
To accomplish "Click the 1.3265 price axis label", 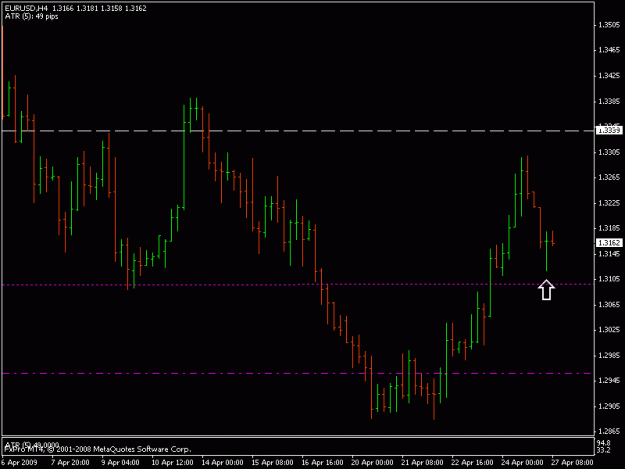I will tap(609, 177).
